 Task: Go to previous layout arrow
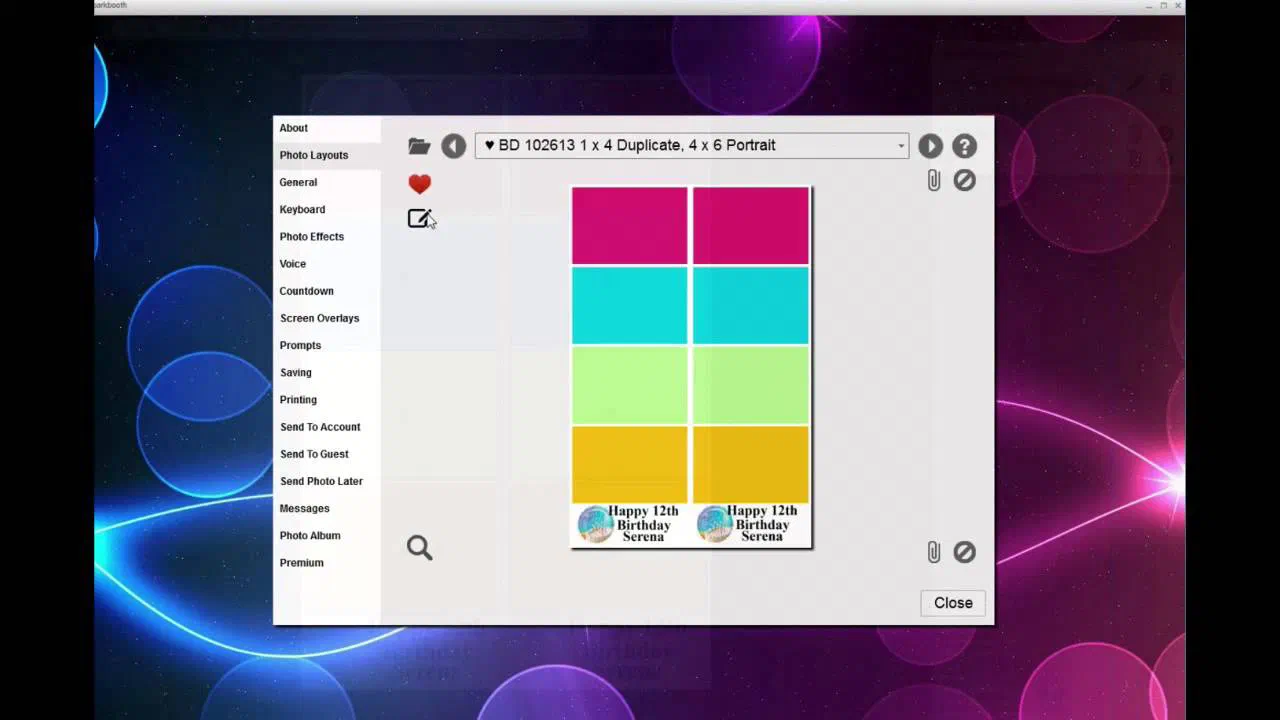coord(454,146)
